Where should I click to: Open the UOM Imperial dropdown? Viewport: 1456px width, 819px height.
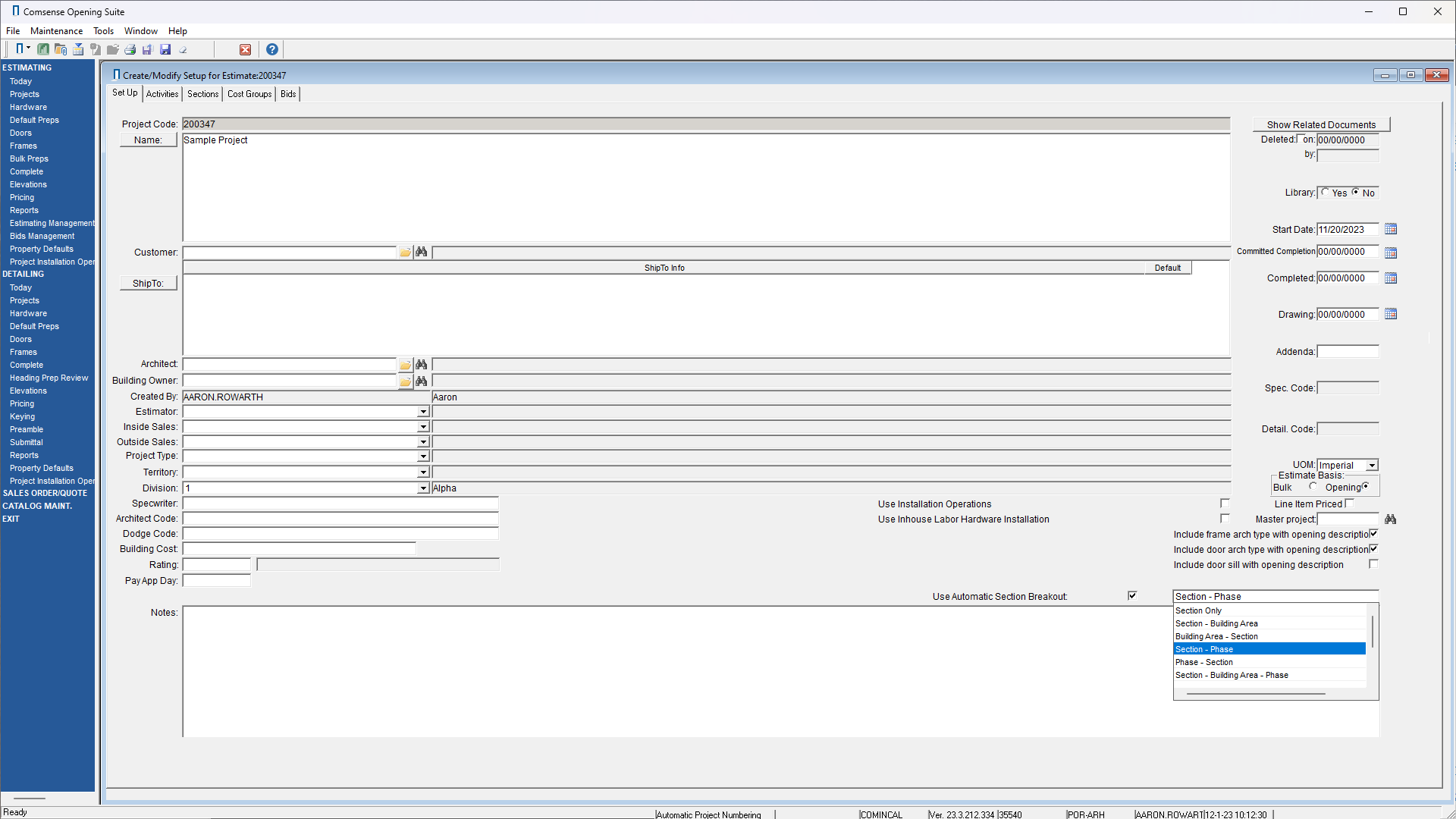tap(1372, 466)
